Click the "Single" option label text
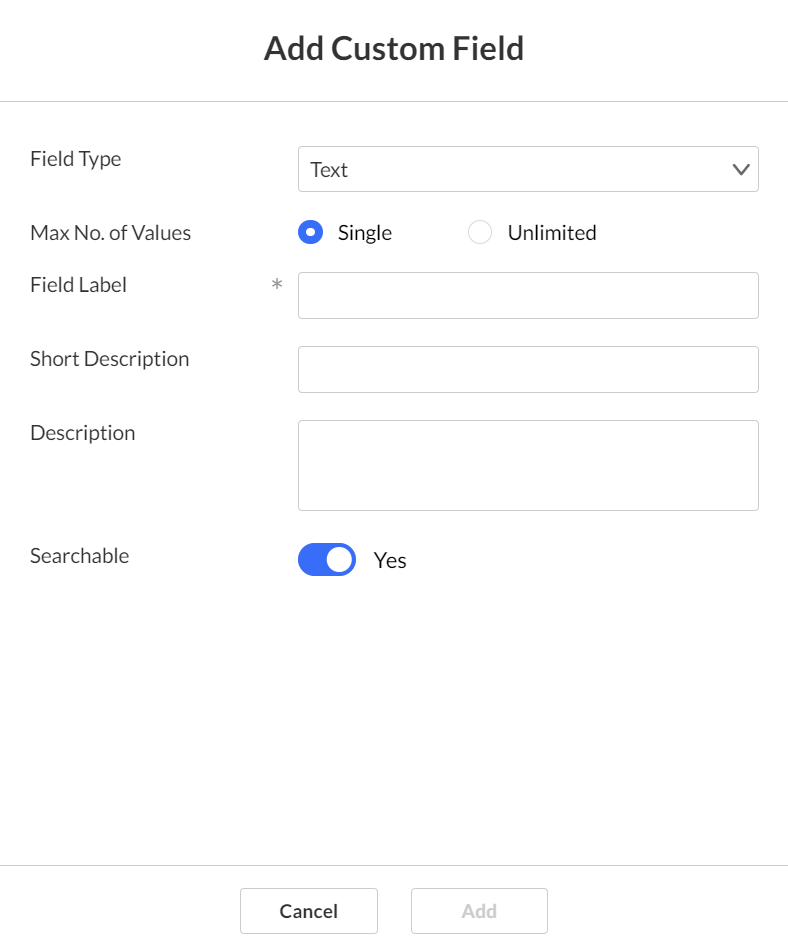Screen dimensions: 788x947 click(365, 233)
